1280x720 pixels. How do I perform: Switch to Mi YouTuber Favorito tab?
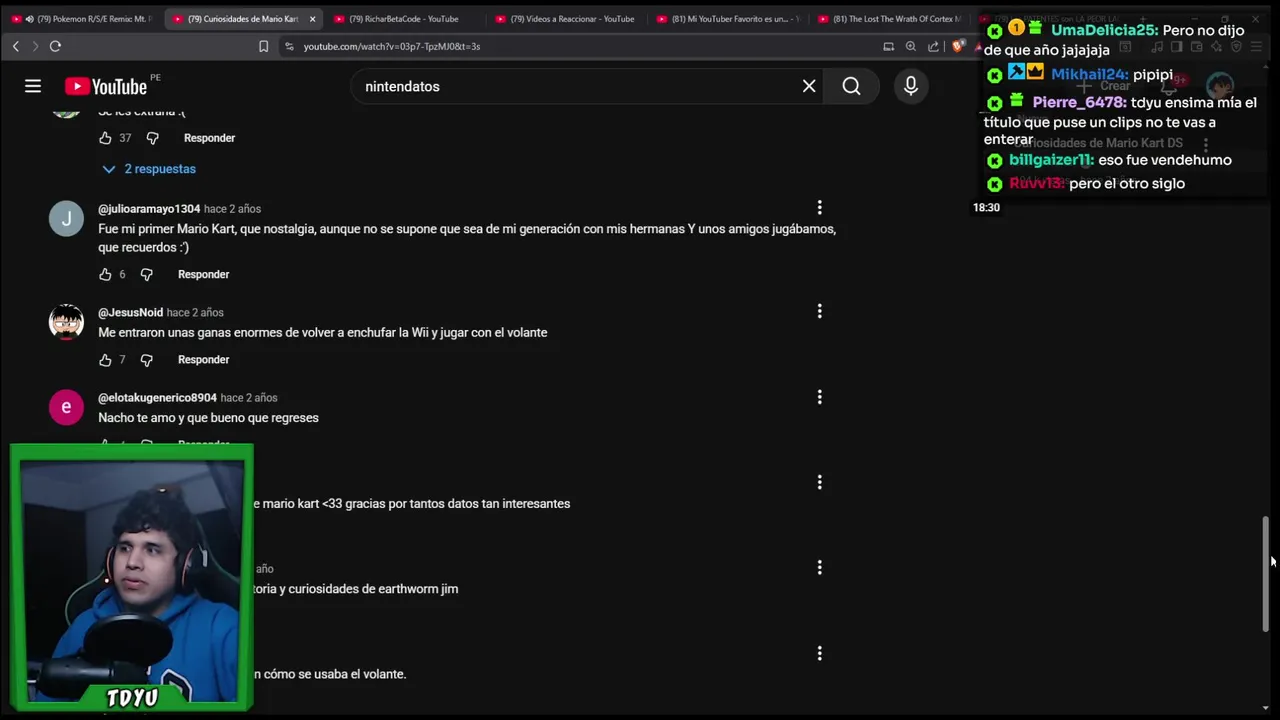[x=727, y=19]
